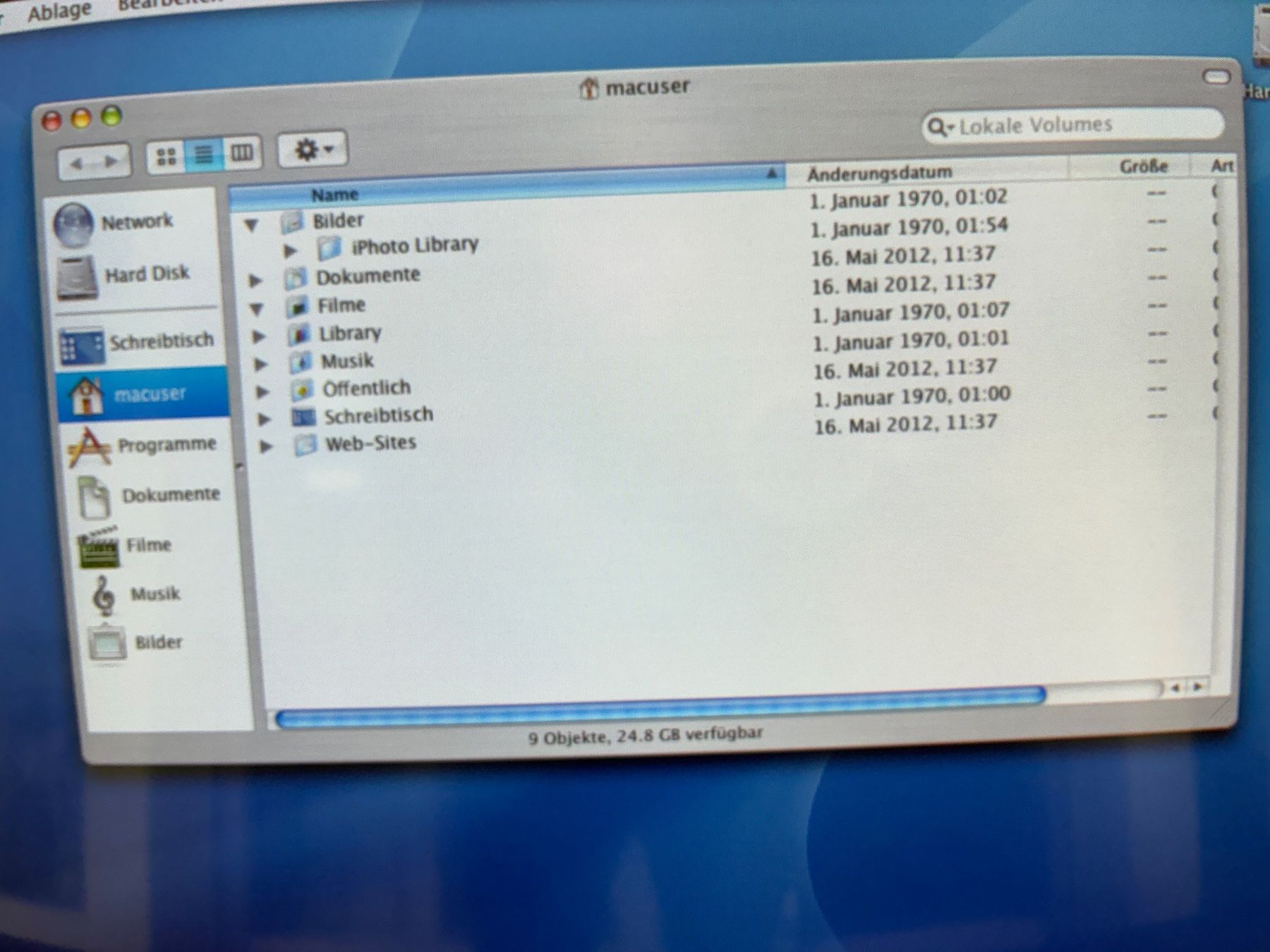Image resolution: width=1270 pixels, height=952 pixels.
Task: Select the Schreibtisch folder icon in list
Action: click(303, 417)
